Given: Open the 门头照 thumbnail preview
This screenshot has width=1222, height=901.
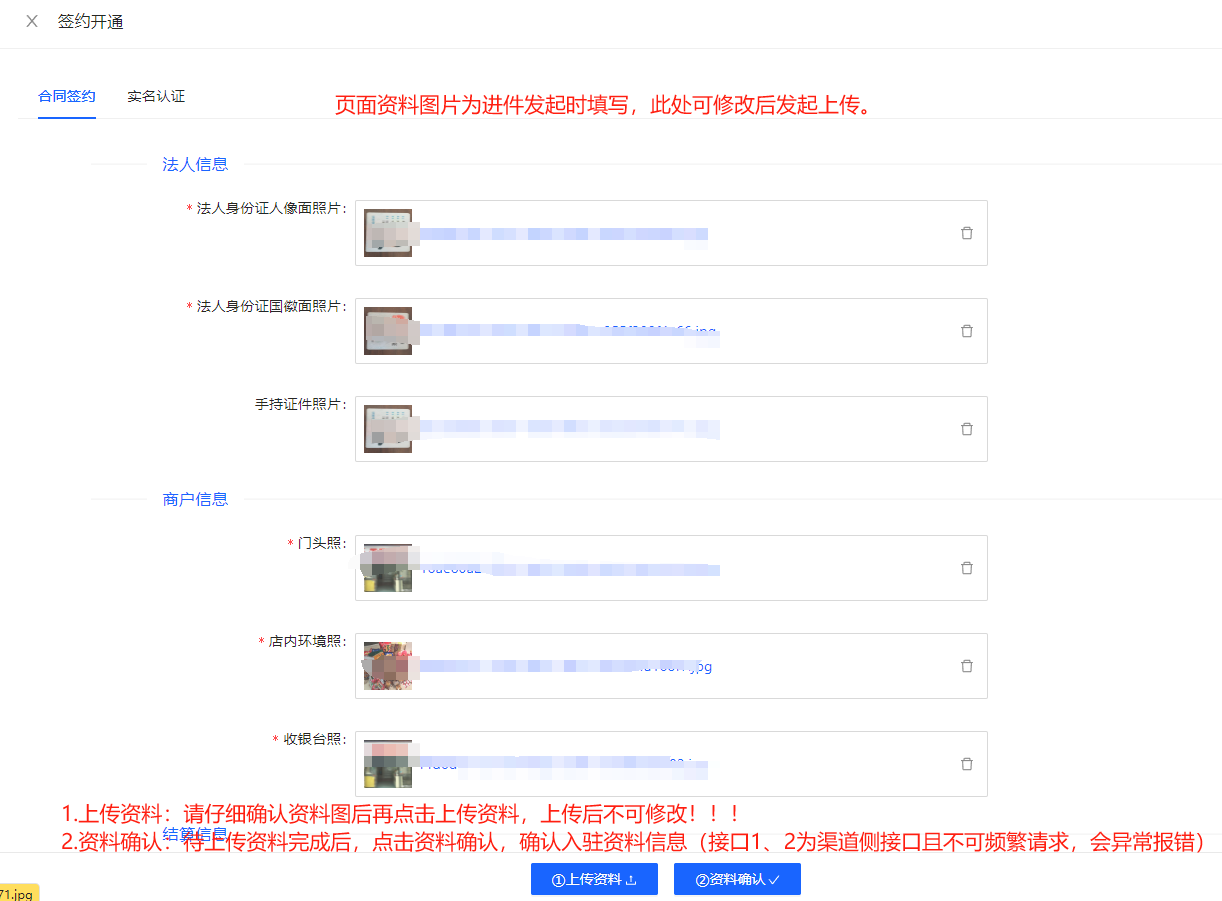Looking at the screenshot, I should click(388, 568).
